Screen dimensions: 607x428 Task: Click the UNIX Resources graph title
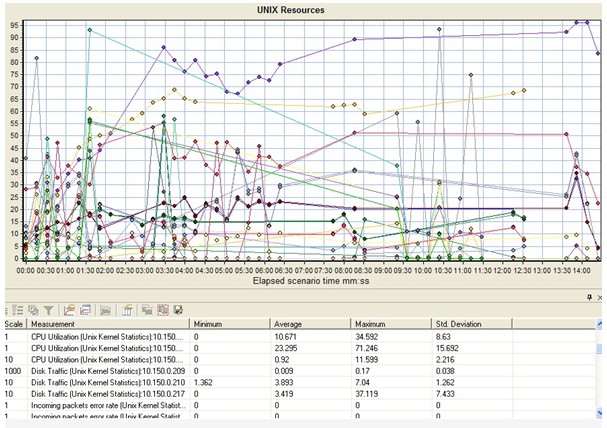point(304,10)
